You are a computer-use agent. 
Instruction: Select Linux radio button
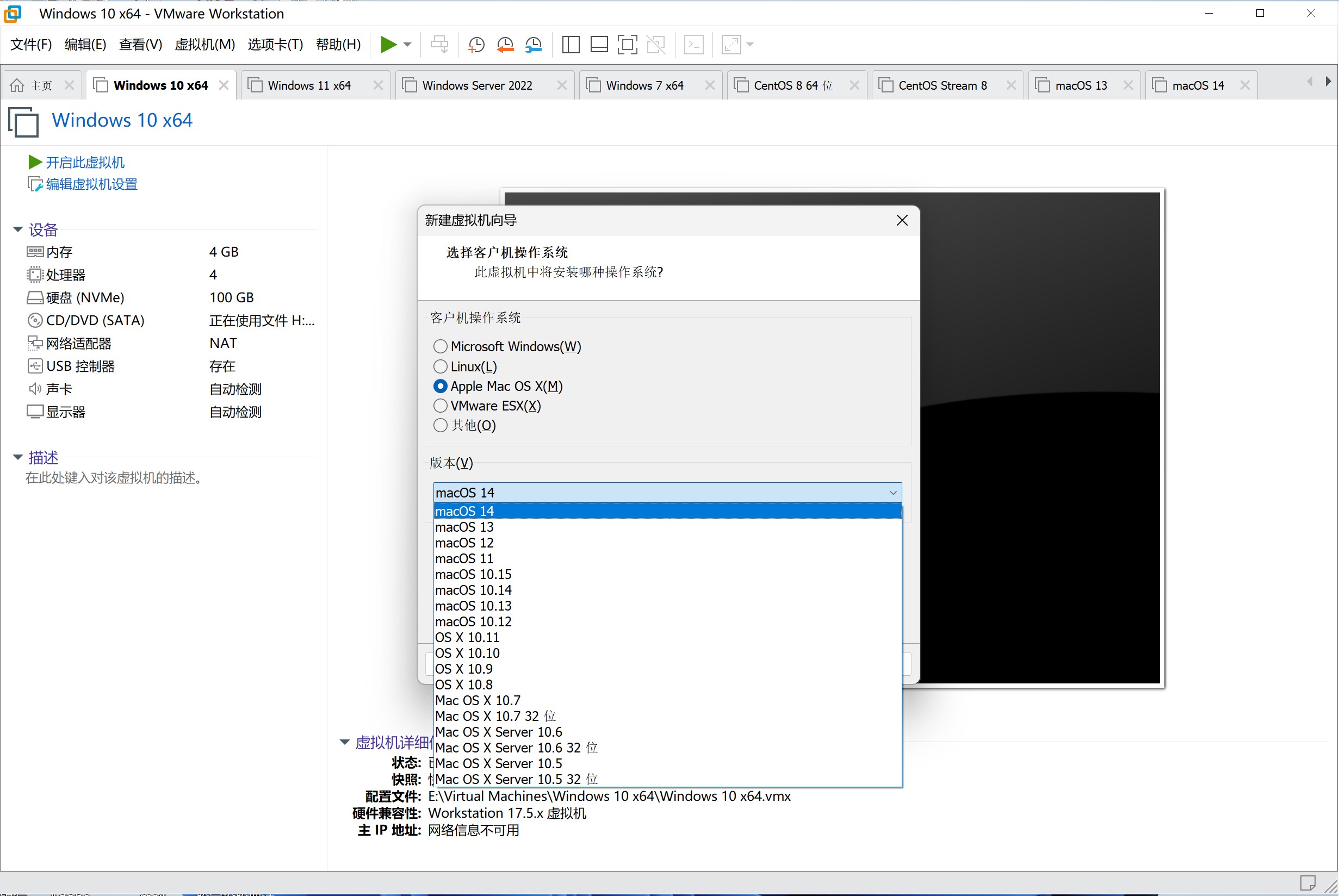[440, 366]
